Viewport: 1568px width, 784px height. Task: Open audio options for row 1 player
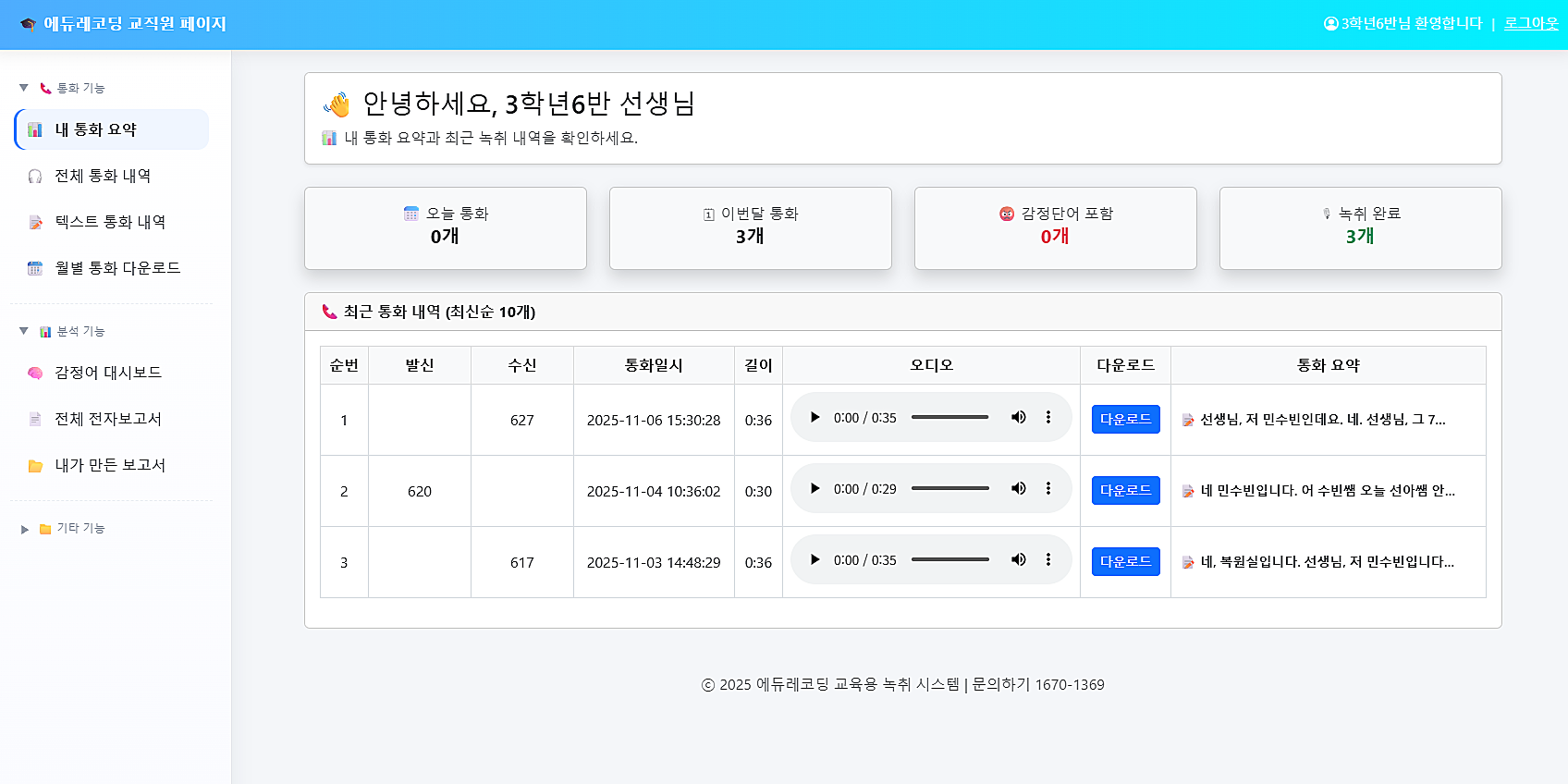click(1048, 417)
